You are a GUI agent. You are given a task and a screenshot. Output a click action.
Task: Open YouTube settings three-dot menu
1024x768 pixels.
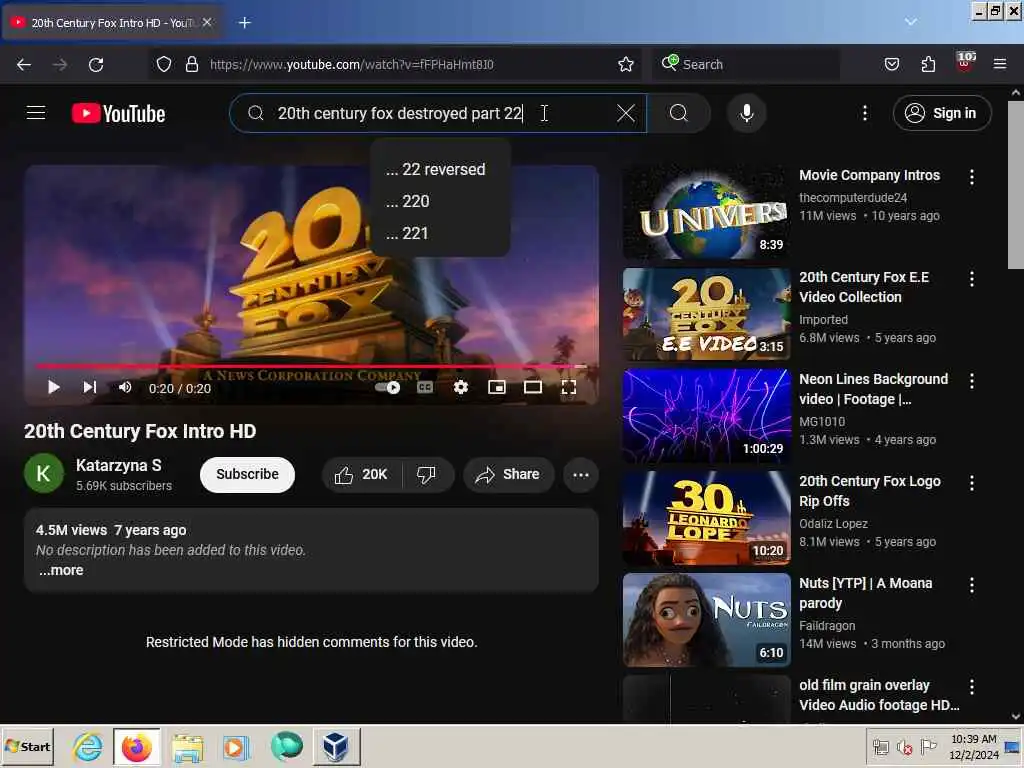click(865, 113)
